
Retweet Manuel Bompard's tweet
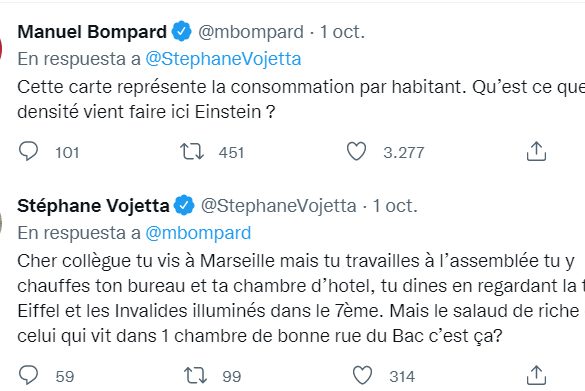[192, 151]
